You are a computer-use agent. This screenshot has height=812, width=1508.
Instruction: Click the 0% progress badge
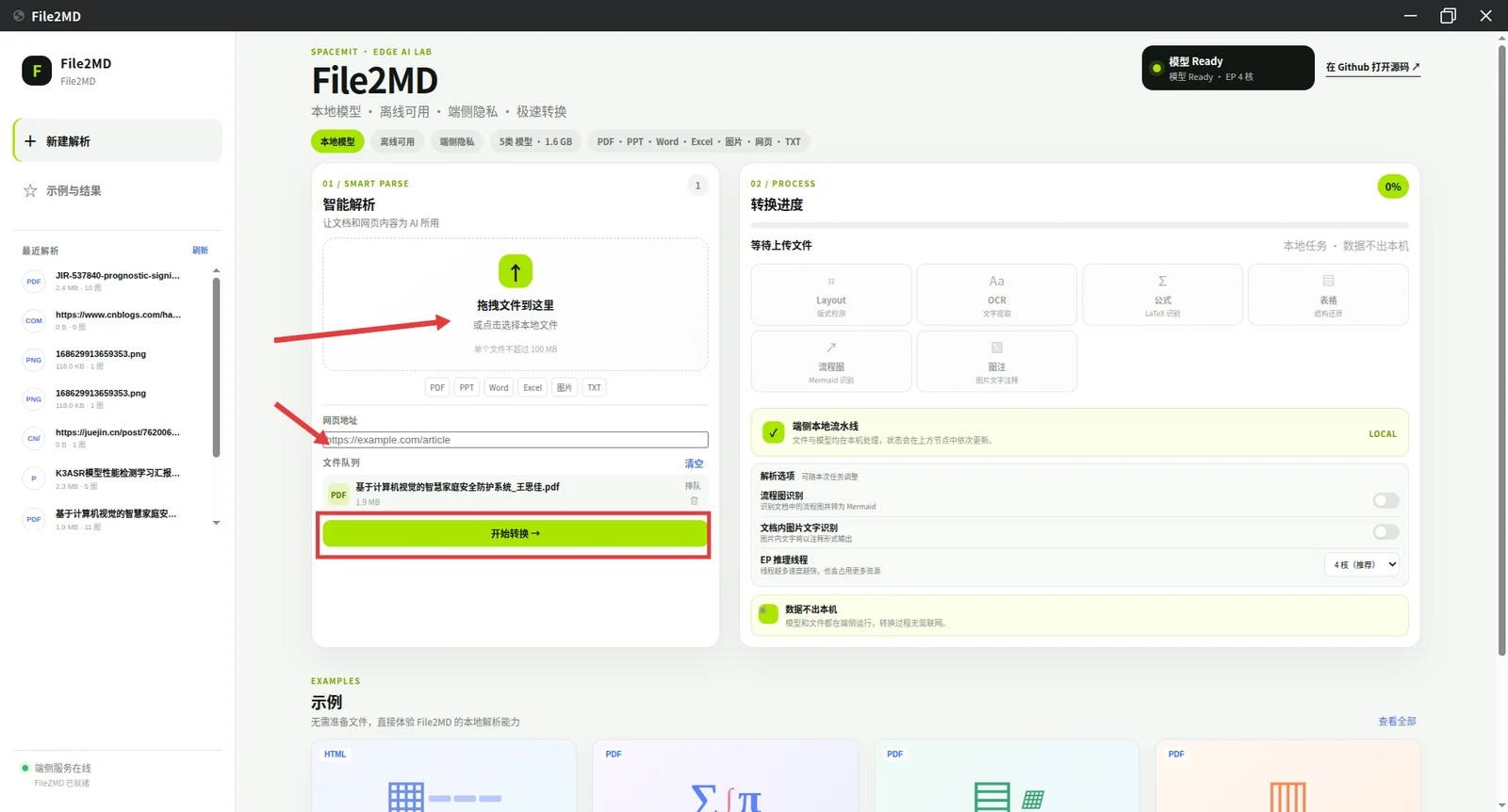[x=1393, y=187]
